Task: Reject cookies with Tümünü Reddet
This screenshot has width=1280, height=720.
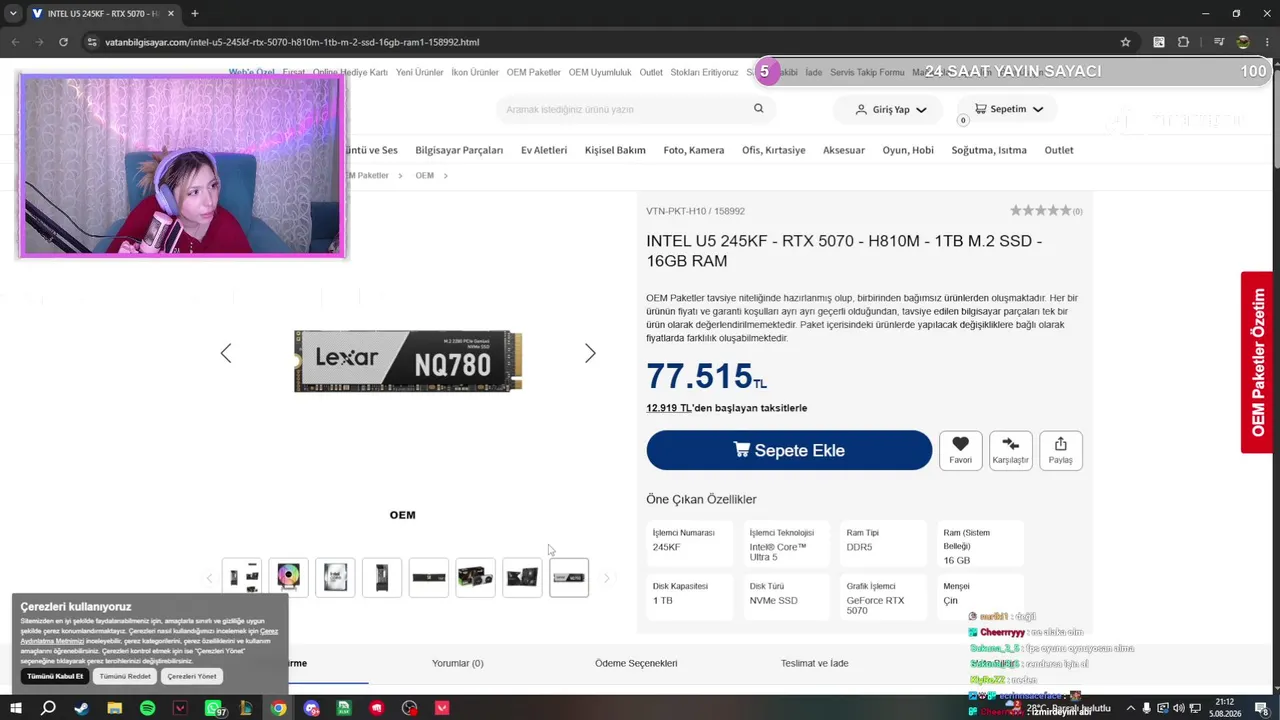Action: click(125, 676)
